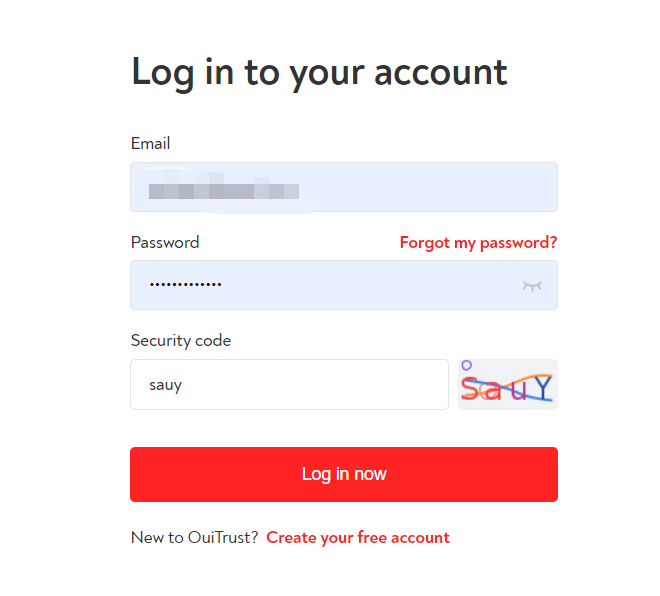Click the Security code label
The image size is (660, 596).
(x=181, y=341)
